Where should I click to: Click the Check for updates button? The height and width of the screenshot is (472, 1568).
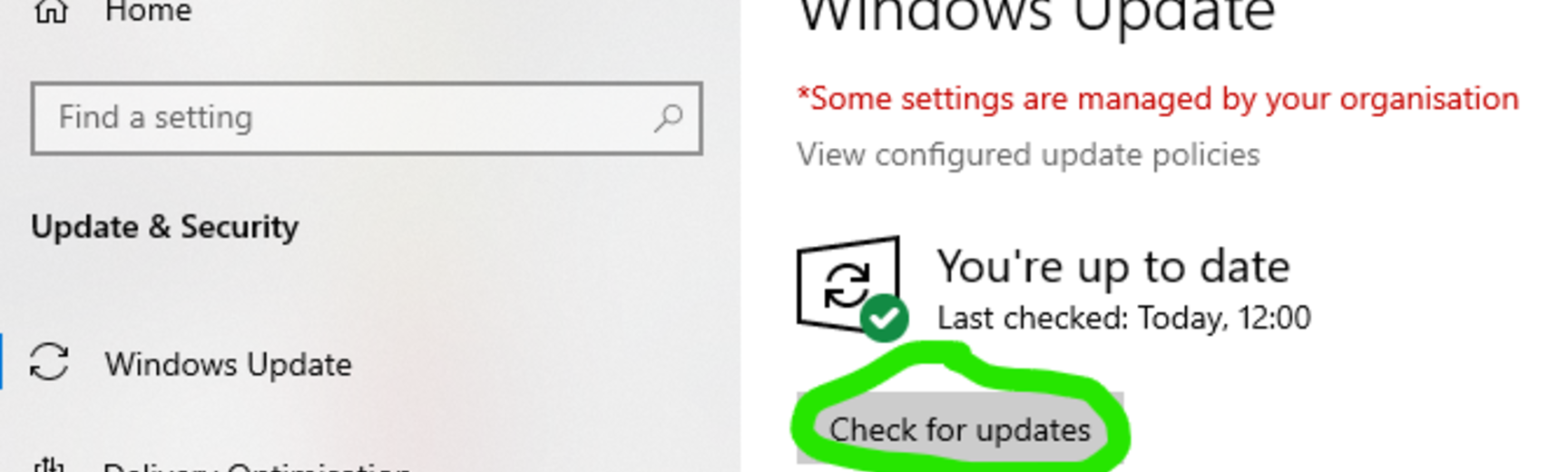tap(960, 428)
